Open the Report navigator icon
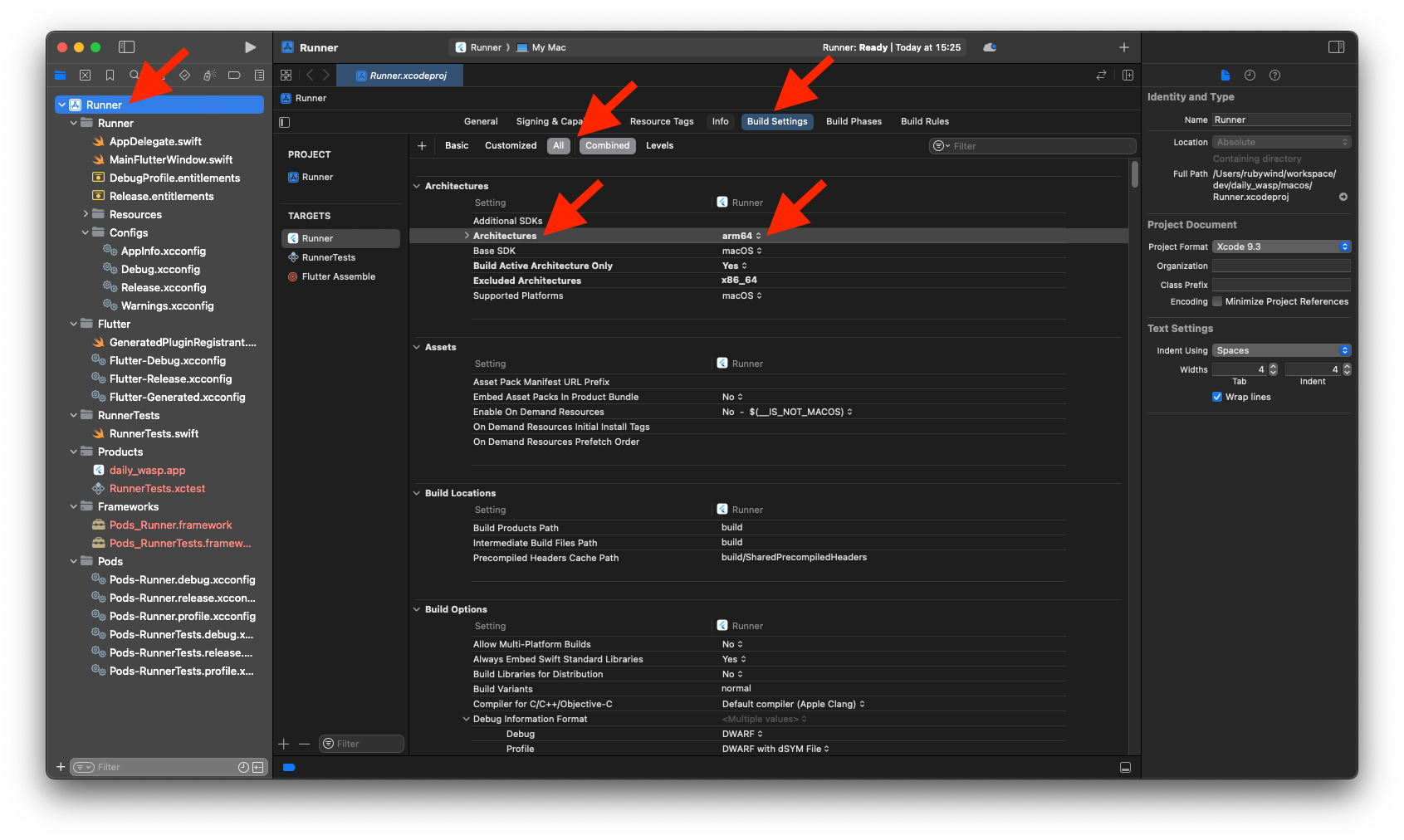1404x840 pixels. 259,75
